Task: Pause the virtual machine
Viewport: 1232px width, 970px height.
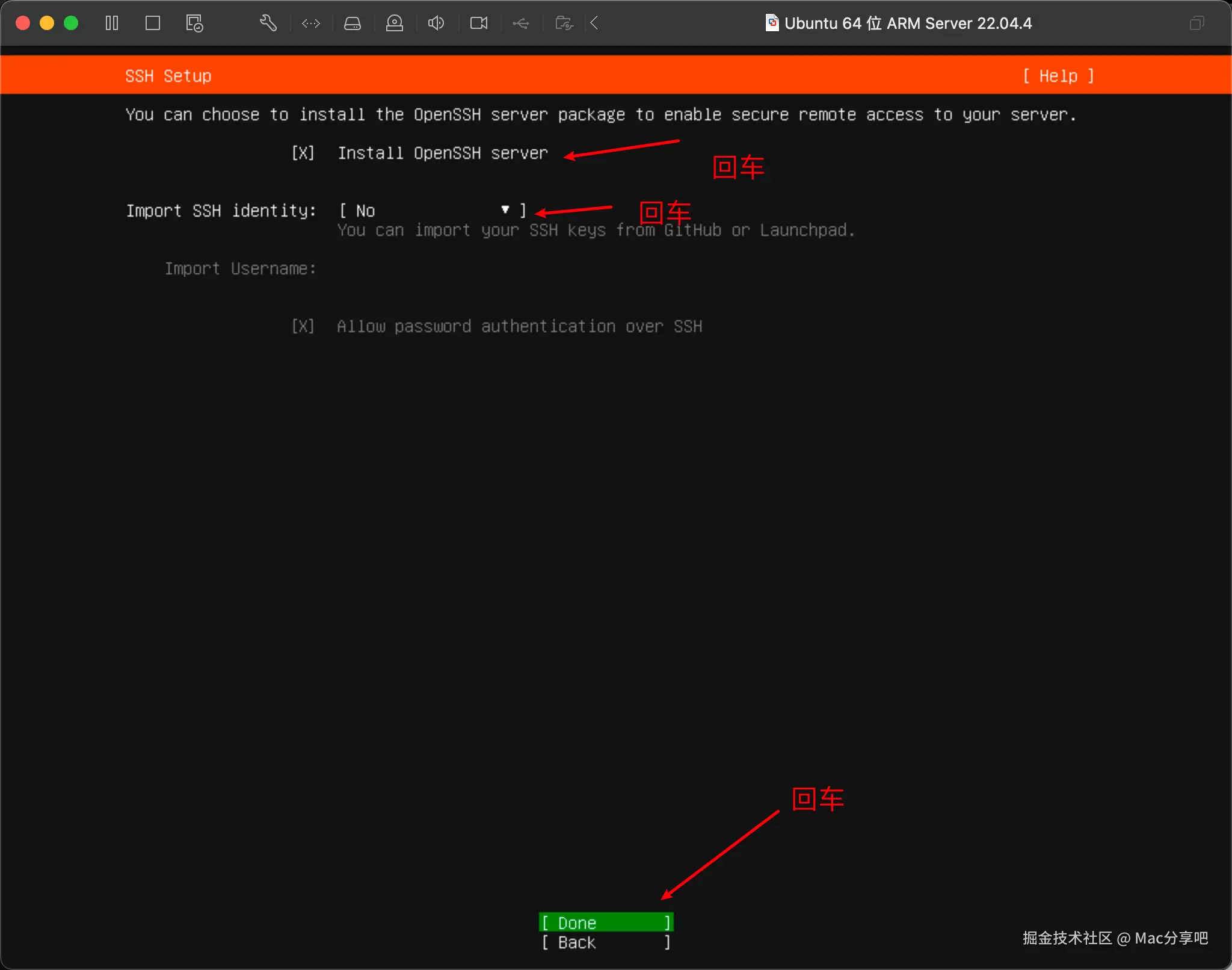Action: pos(112,23)
